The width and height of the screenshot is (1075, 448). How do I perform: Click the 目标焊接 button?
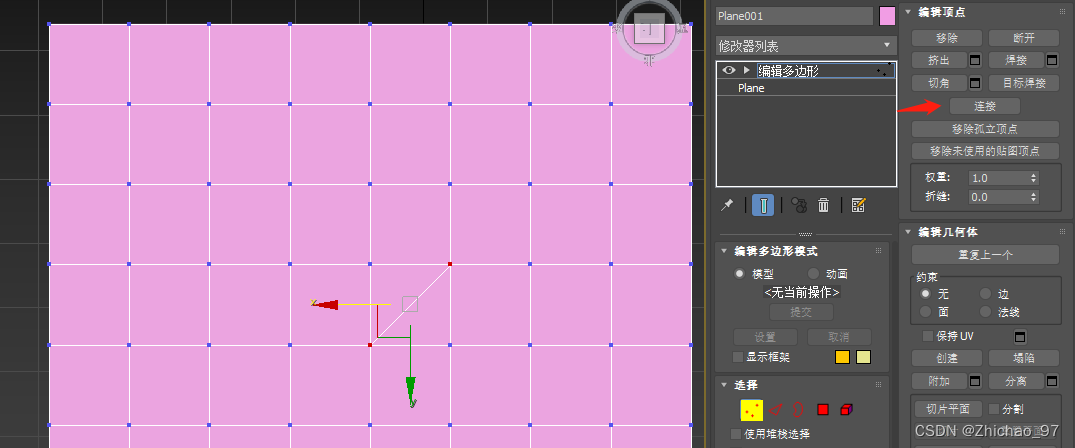1024,83
